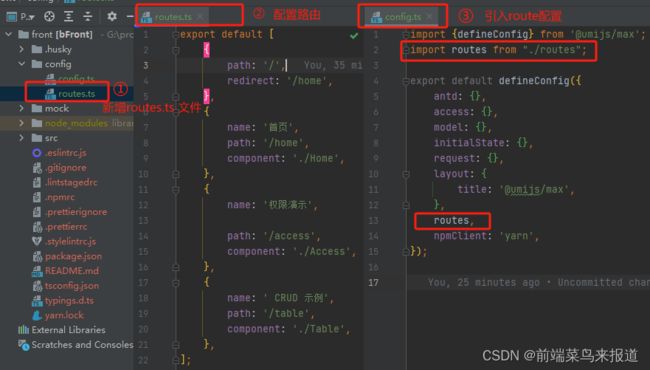Click the External Libraries icon
Image resolution: width=650 pixels, height=370 pixels.
[x=23, y=330]
